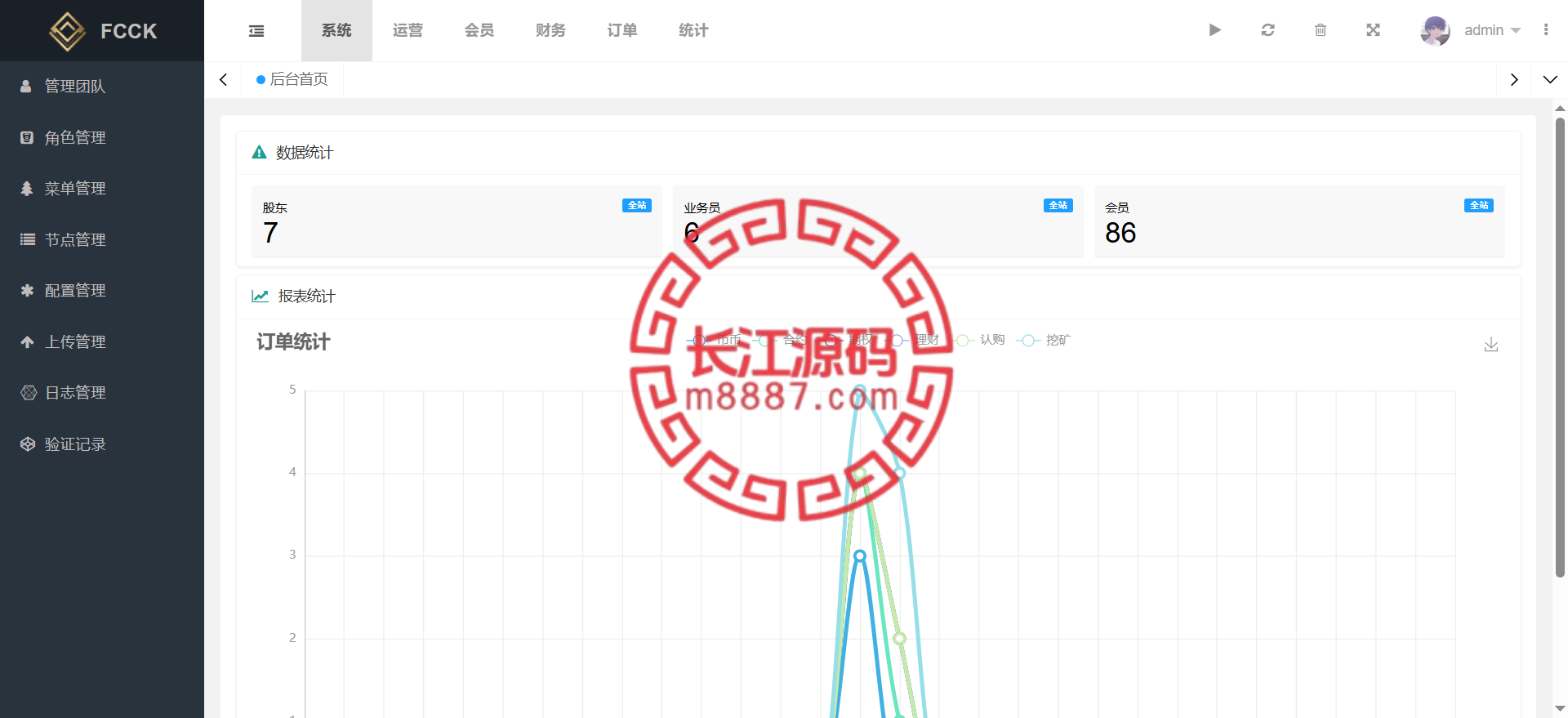Refresh the page with the reload icon
Screen dimensions: 1568x718
pyautogui.click(x=1267, y=30)
